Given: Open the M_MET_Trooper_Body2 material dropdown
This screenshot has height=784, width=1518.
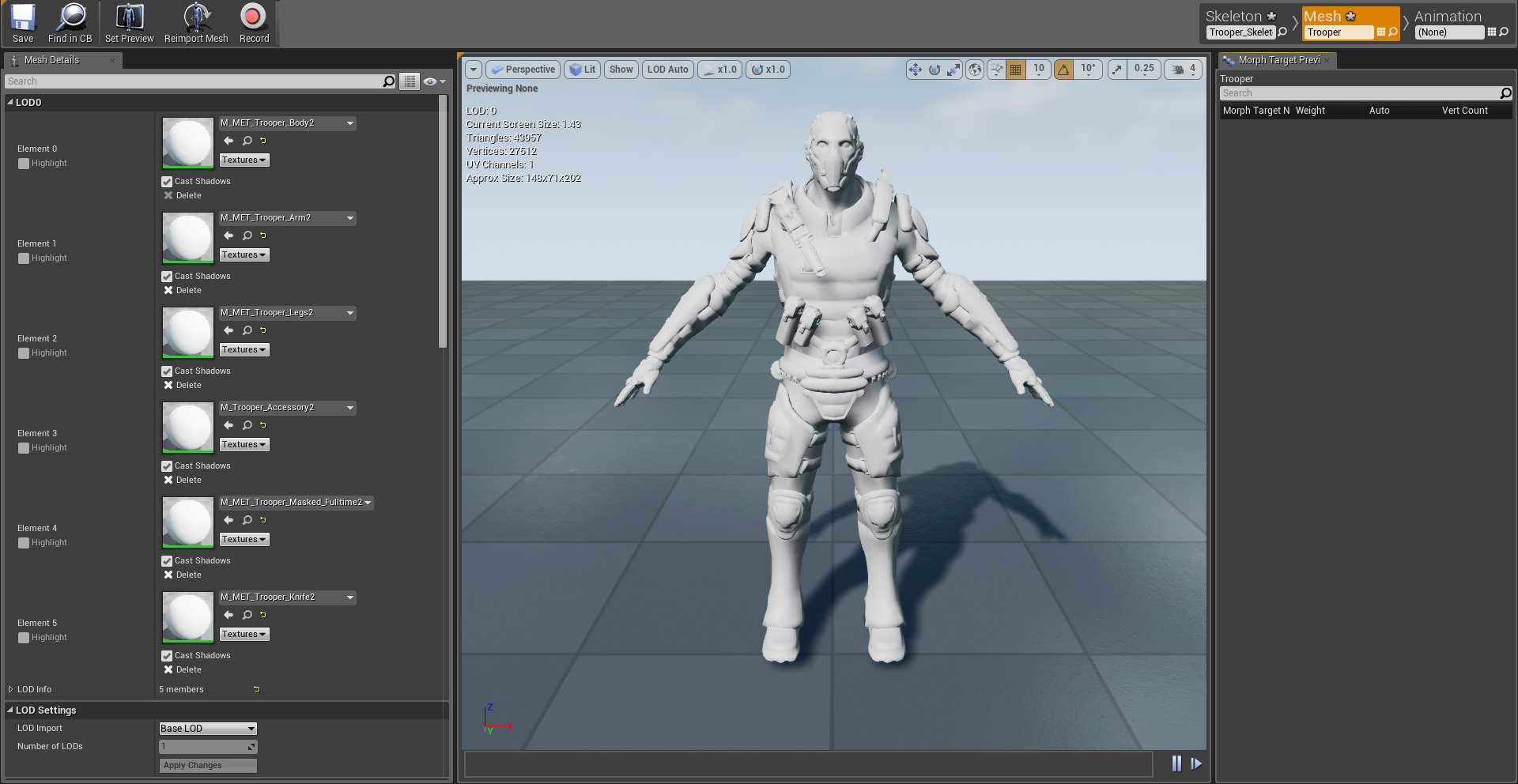Looking at the screenshot, I should [x=350, y=123].
